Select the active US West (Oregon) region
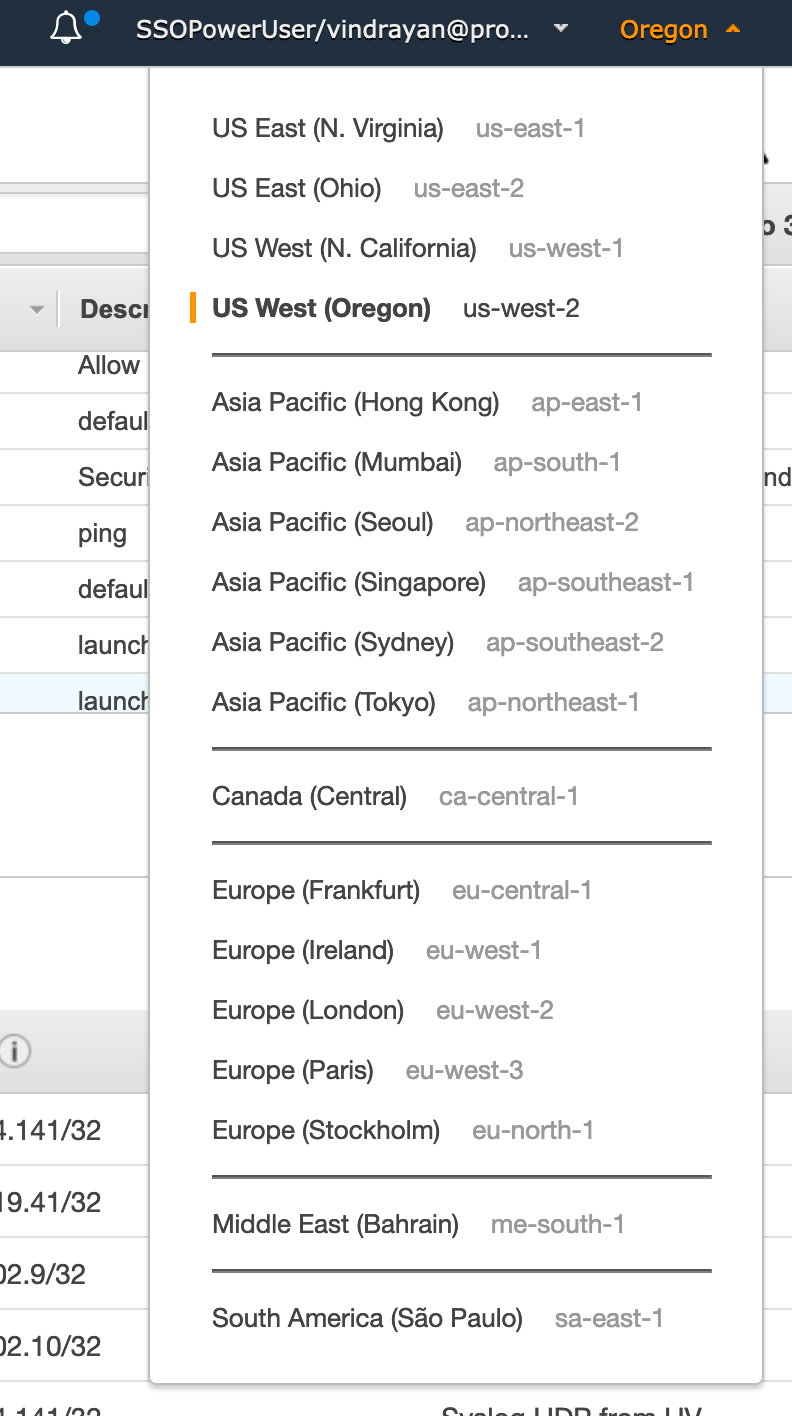Screen dimensions: 792x1416 [x=321, y=309]
